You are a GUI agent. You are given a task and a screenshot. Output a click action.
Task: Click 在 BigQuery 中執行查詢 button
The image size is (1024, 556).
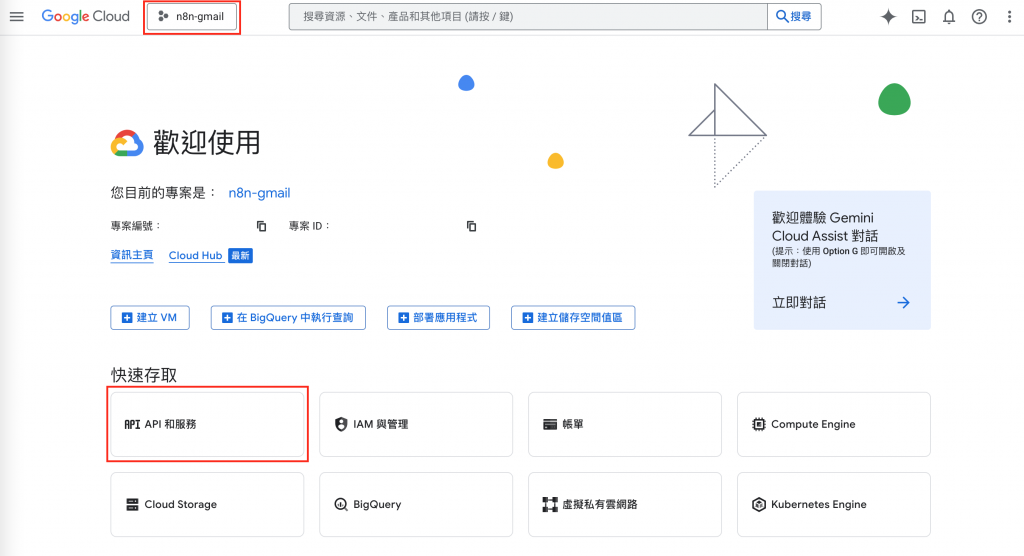coord(288,318)
